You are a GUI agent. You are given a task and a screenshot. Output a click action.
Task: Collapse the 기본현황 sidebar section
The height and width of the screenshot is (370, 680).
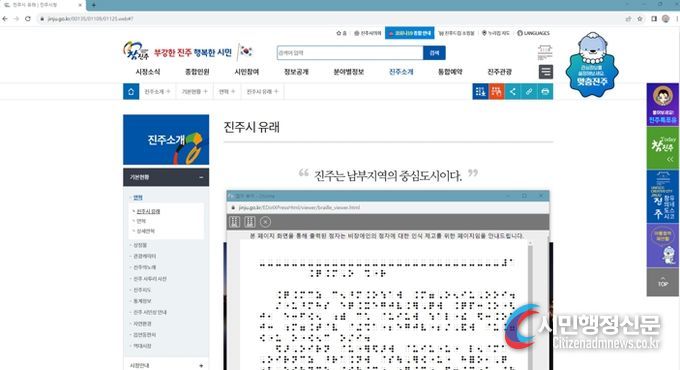201,177
